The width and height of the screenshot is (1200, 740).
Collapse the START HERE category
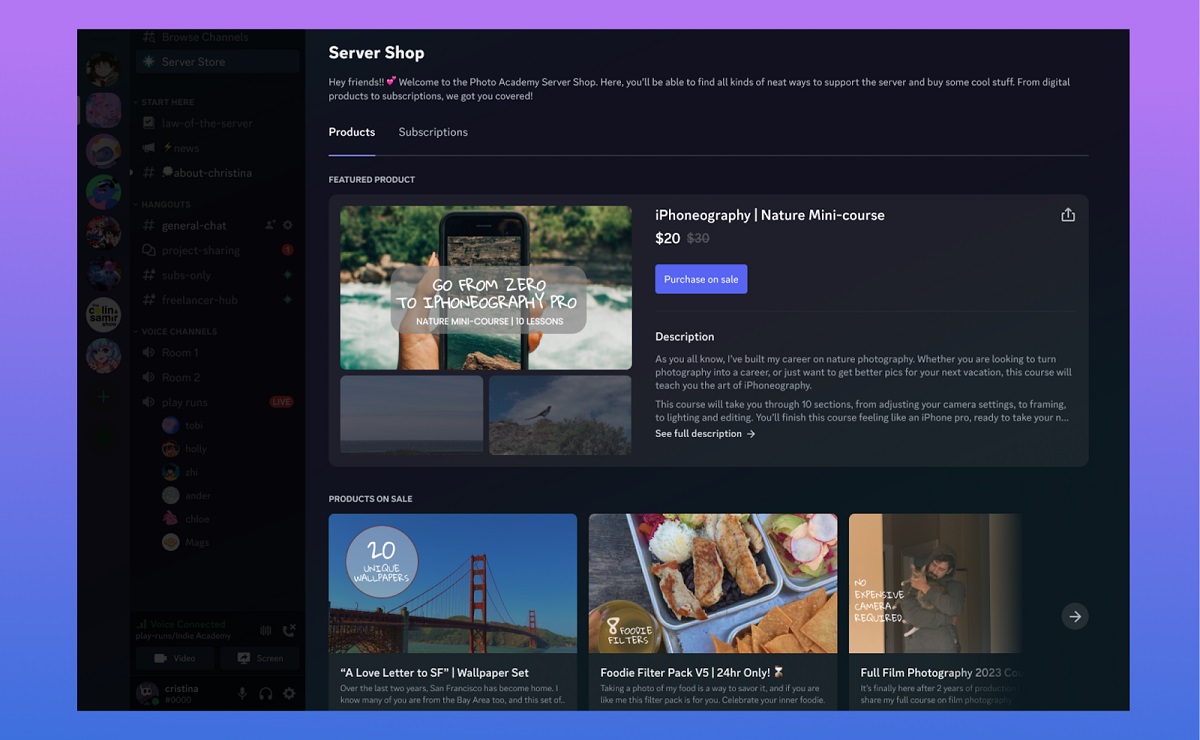164,102
